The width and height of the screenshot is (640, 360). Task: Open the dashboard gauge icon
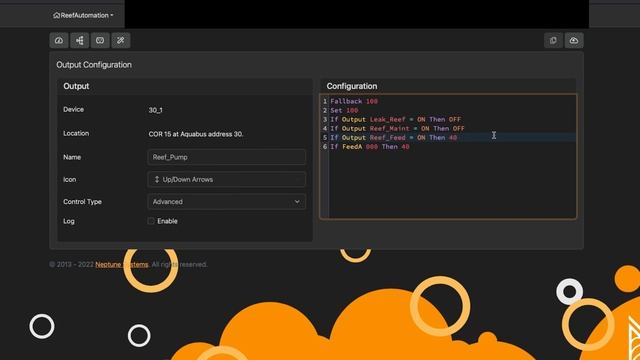(x=59, y=40)
